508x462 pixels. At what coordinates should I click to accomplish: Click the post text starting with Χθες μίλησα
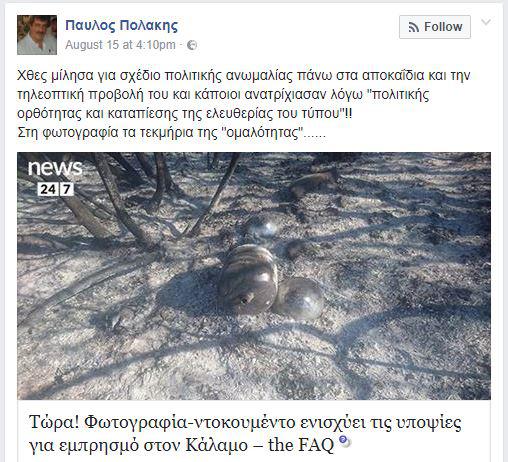point(243,95)
